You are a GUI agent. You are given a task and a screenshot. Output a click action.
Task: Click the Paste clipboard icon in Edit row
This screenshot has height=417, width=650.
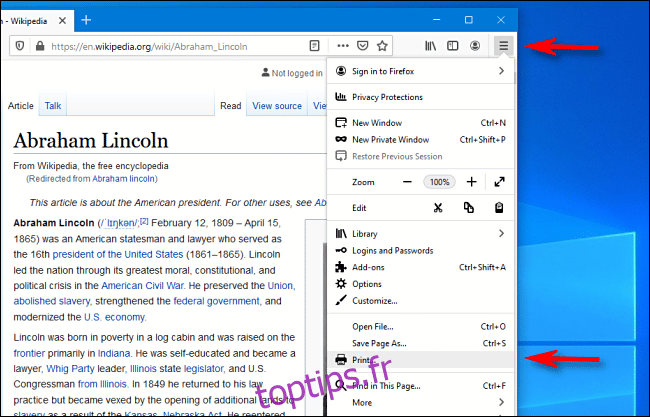click(499, 208)
